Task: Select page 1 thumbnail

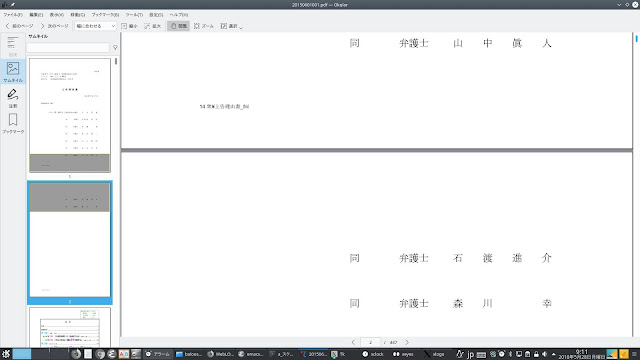Action: [70, 115]
